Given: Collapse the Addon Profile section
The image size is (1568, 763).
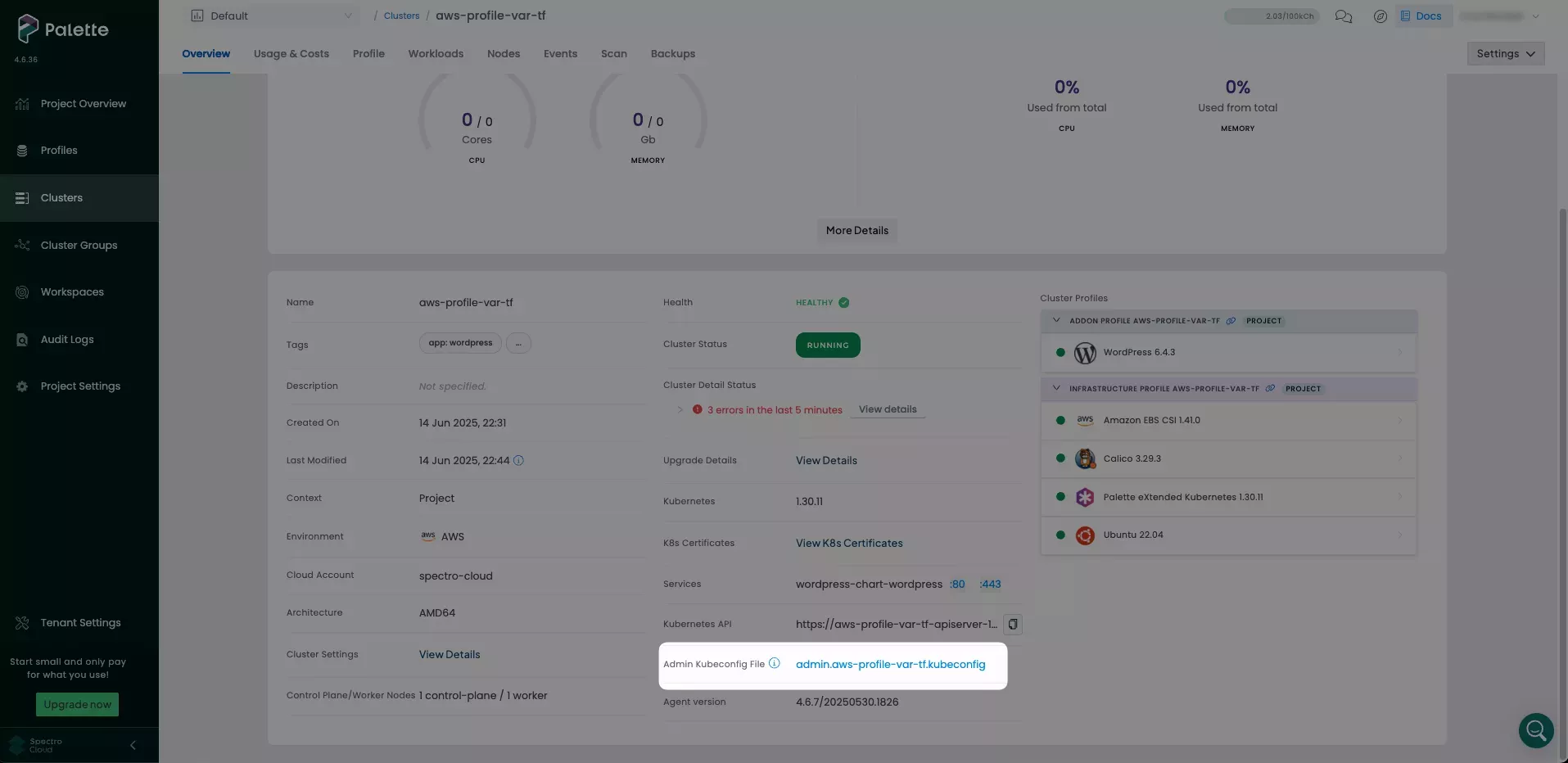Looking at the screenshot, I should point(1056,321).
